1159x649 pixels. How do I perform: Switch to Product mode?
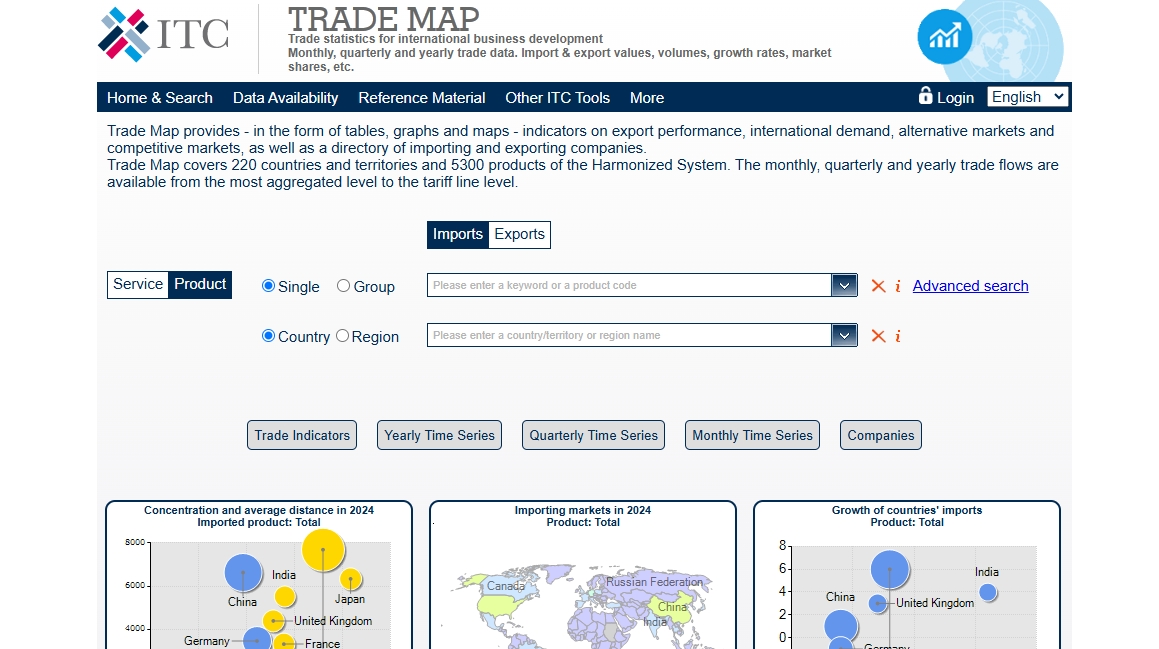pyautogui.click(x=200, y=285)
